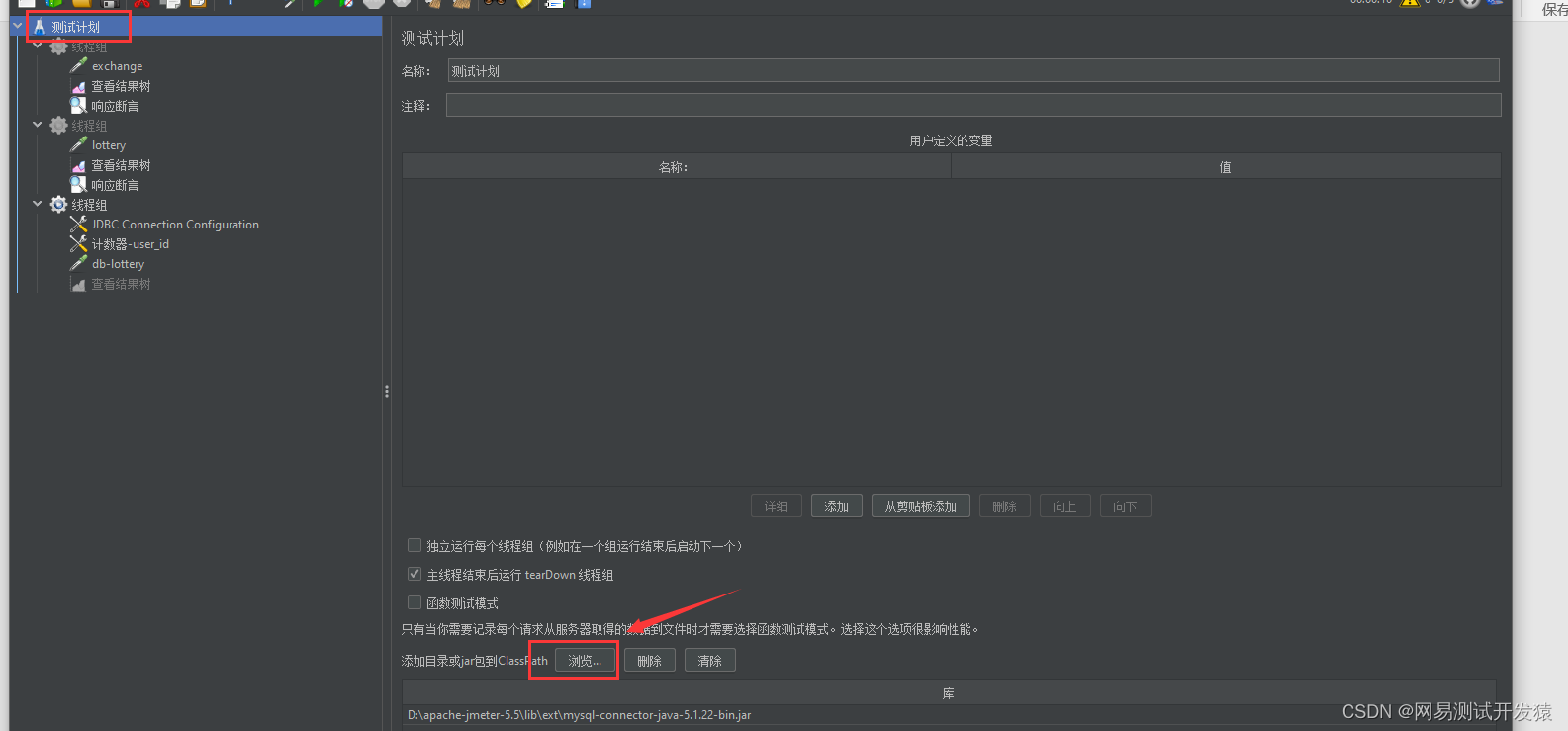Select the 测试计划 flask icon in tree
This screenshot has width=1568, height=731.
[39, 27]
